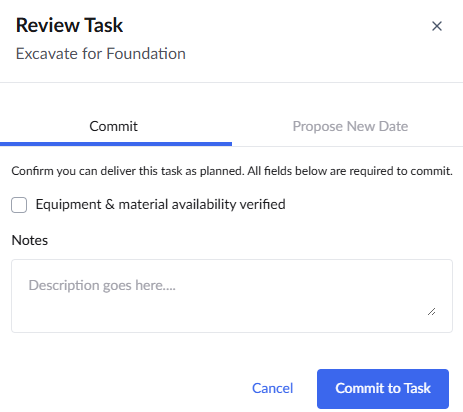
Task: Click the blue Cancel link beside Commit to Task
Action: point(273,388)
